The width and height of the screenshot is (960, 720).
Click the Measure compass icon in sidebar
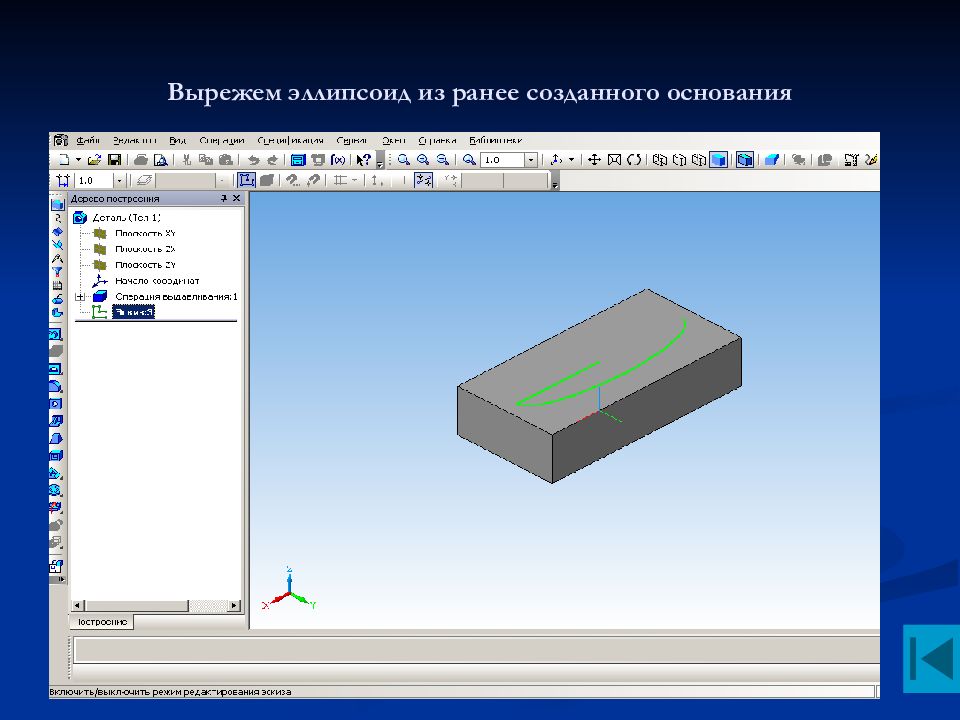pos(57,258)
